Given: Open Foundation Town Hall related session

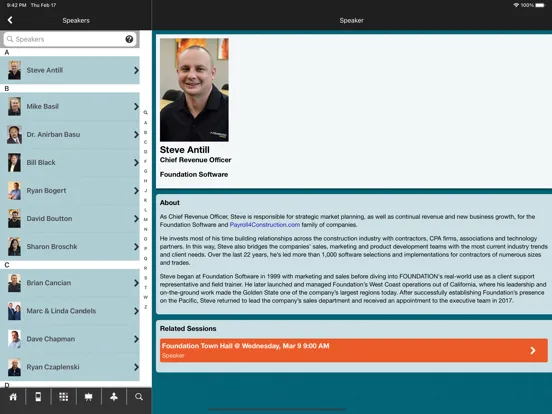Looking at the screenshot, I should (354, 350).
